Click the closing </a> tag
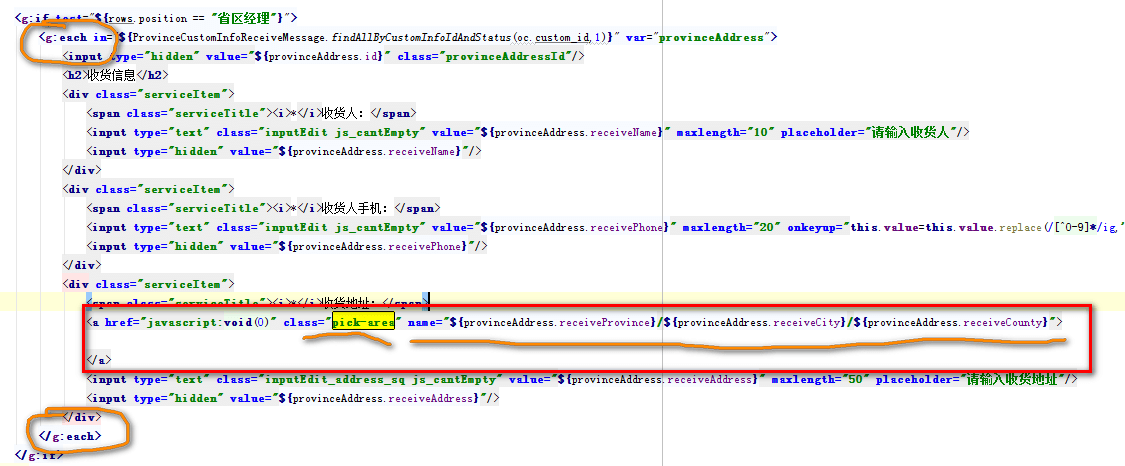This screenshot has width=1125, height=466. 100,360
